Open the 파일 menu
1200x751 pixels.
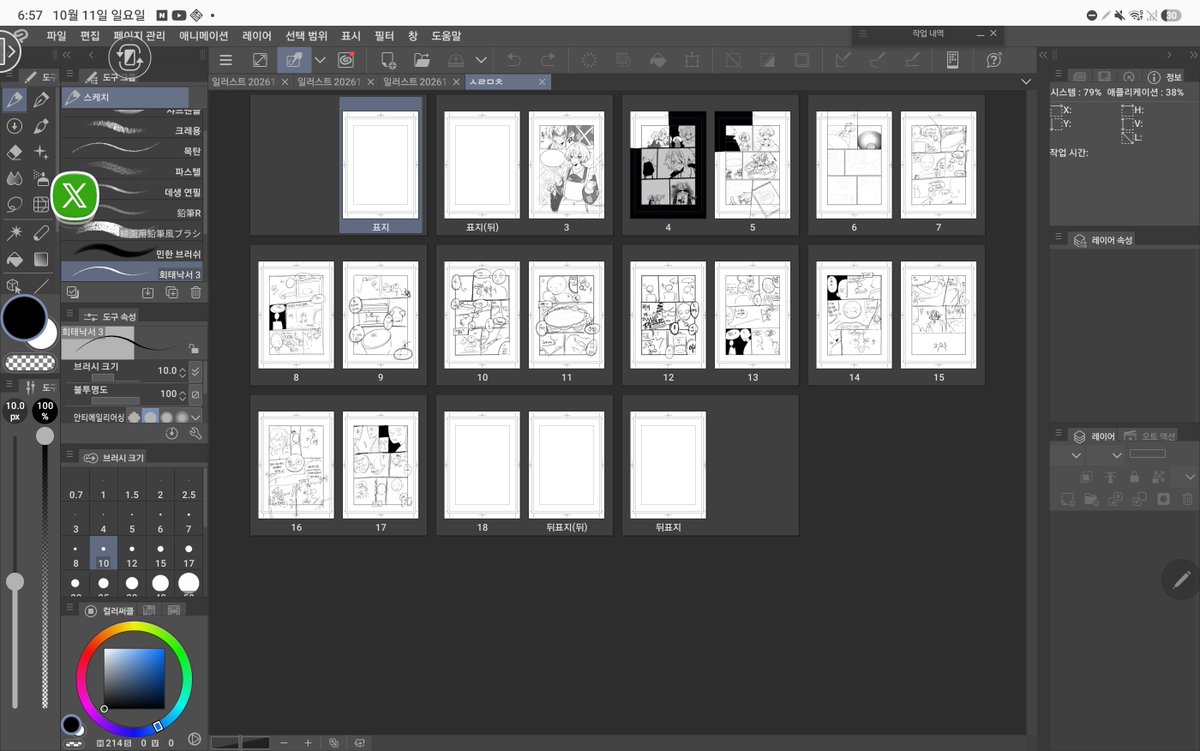point(57,35)
